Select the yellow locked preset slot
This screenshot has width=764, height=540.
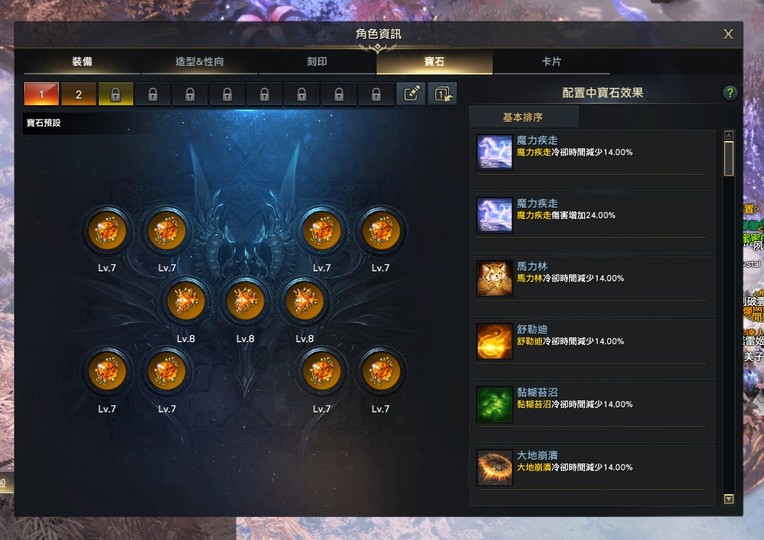click(115, 94)
